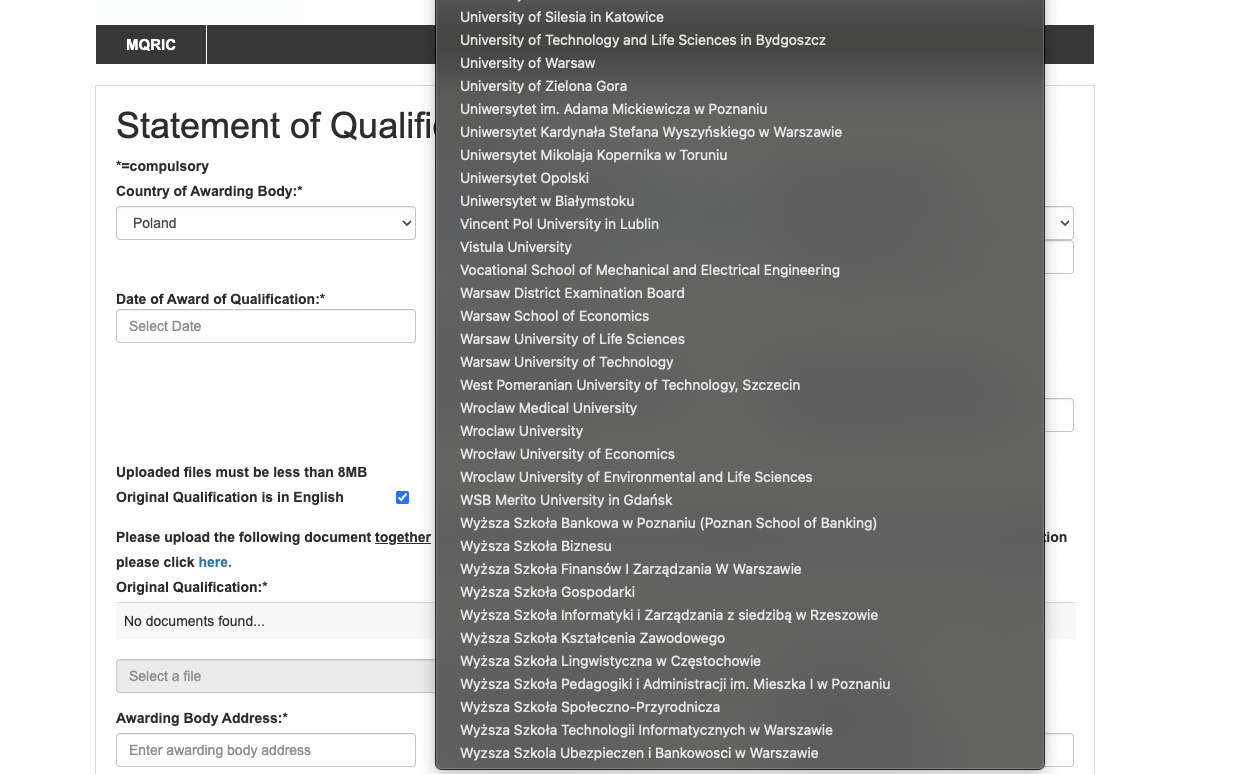Select Uniwersytet Kardynała Stefana Wyszyńskiego w Warszawie
The width and height of the screenshot is (1243, 774).
pos(740,132)
